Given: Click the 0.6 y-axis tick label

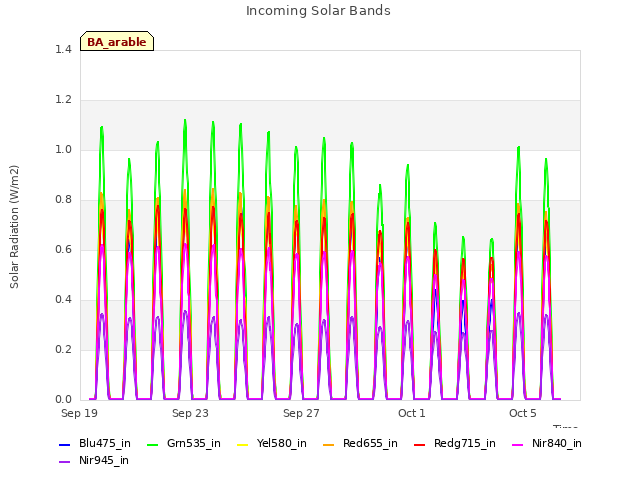Looking at the screenshot, I should point(63,249).
